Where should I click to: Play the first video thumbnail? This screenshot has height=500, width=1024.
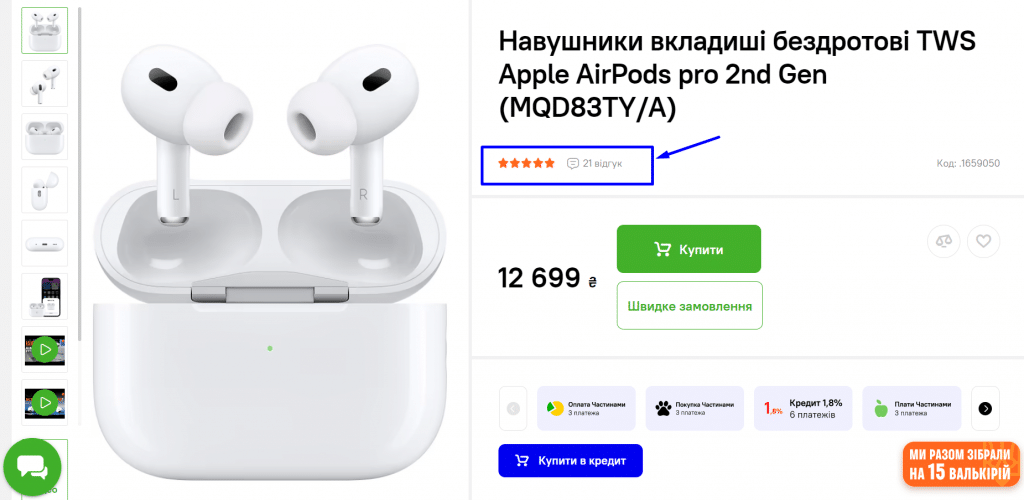[44, 350]
